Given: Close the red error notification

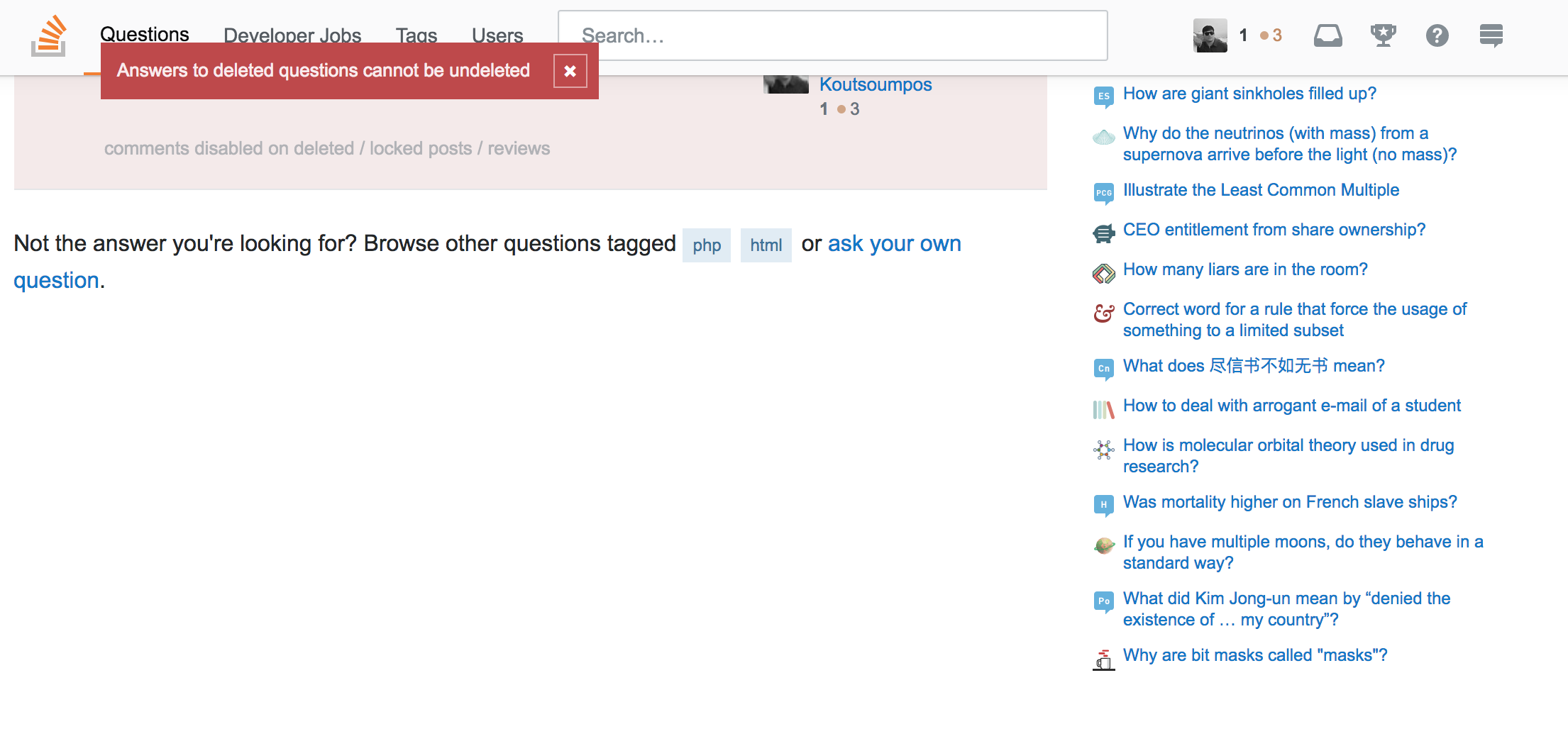Looking at the screenshot, I should coord(570,71).
